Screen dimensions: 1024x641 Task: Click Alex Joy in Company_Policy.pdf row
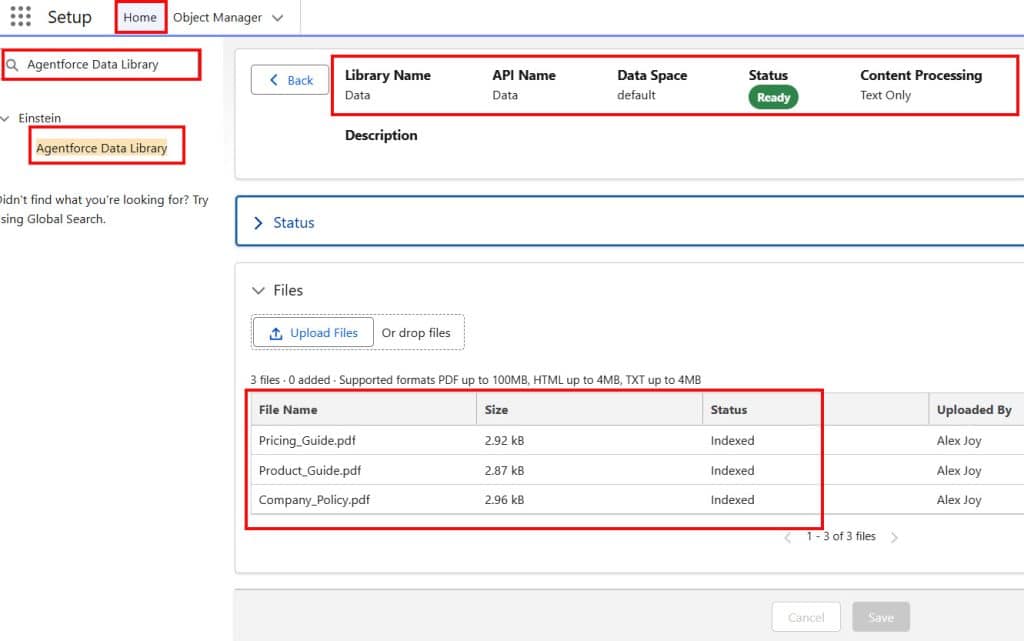tap(959, 500)
